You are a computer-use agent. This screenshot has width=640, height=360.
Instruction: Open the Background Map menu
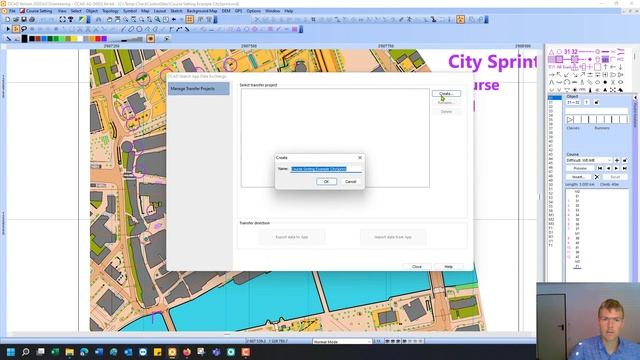(x=202, y=11)
